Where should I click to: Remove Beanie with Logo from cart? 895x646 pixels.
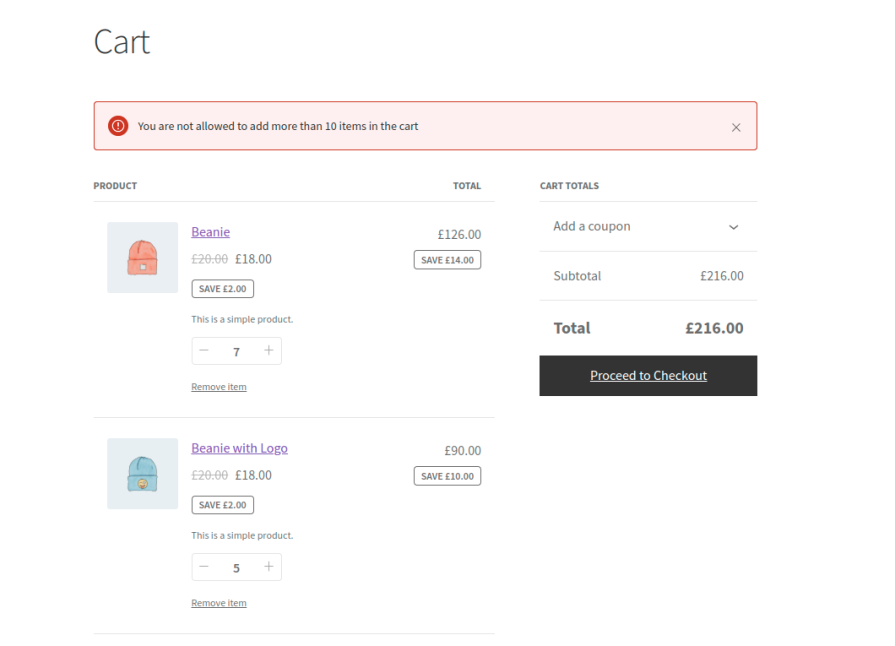[218, 603]
